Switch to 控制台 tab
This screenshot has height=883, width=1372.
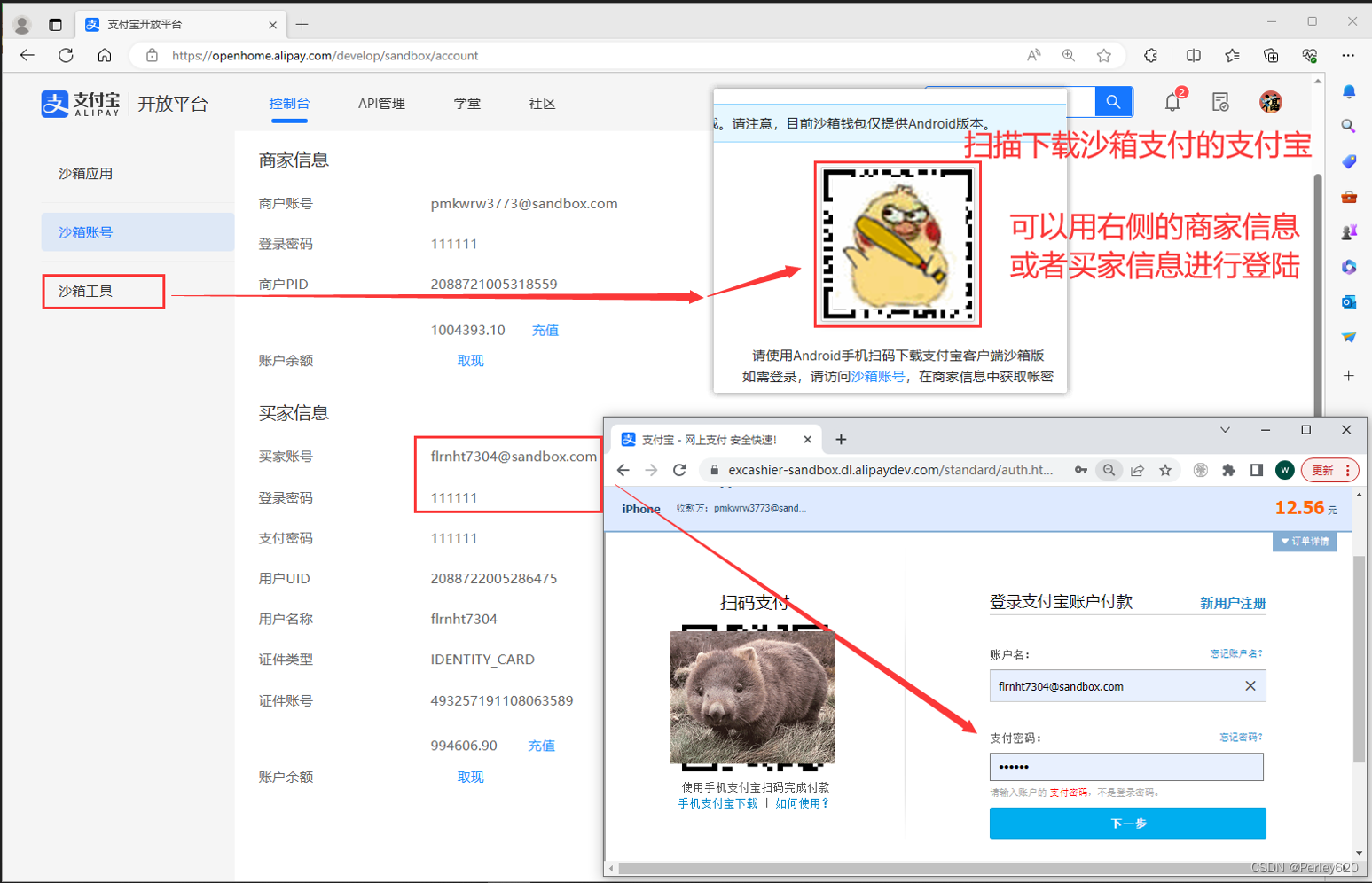click(289, 104)
